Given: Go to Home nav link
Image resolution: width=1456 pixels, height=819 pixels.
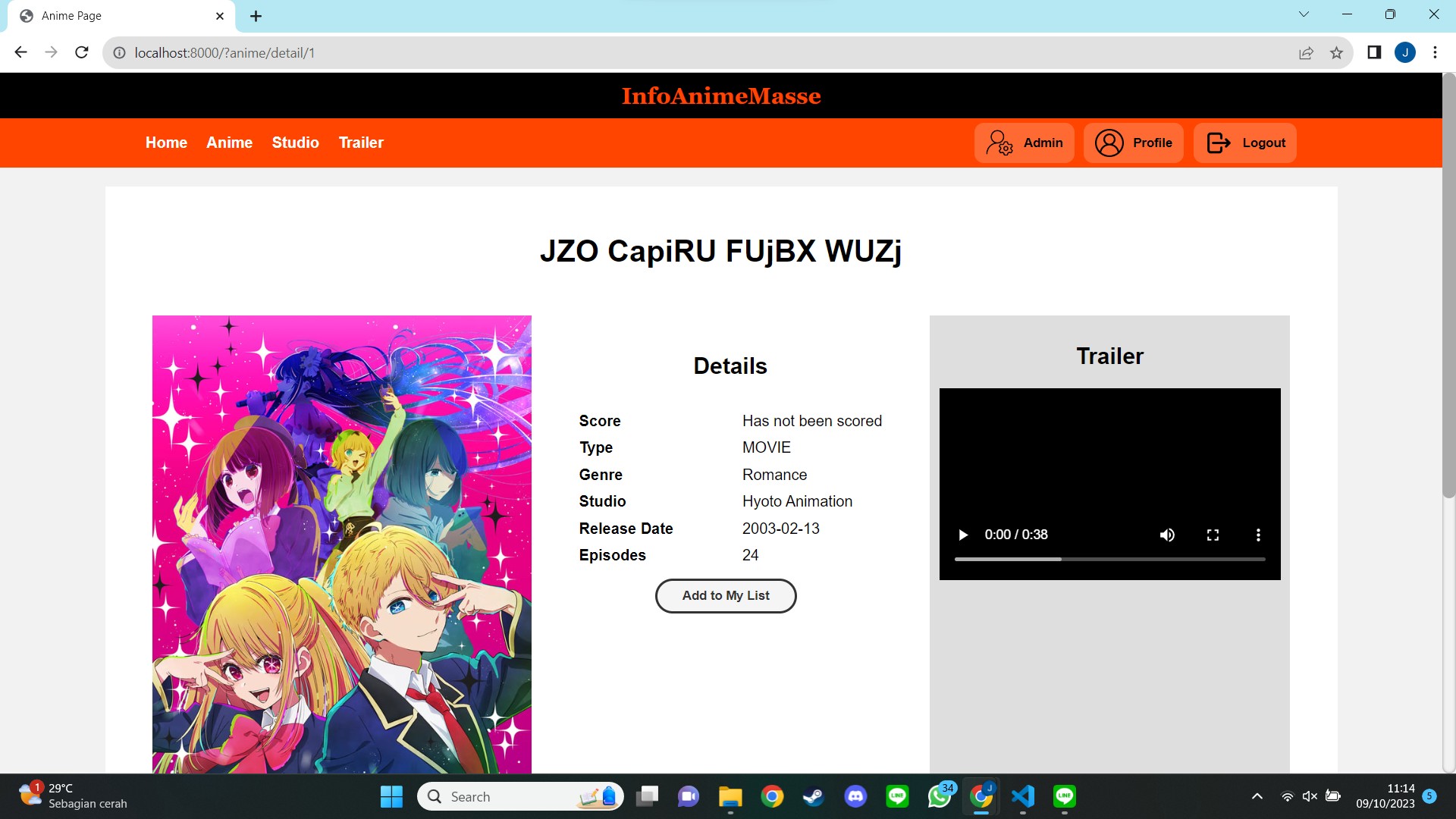Looking at the screenshot, I should click(x=166, y=143).
